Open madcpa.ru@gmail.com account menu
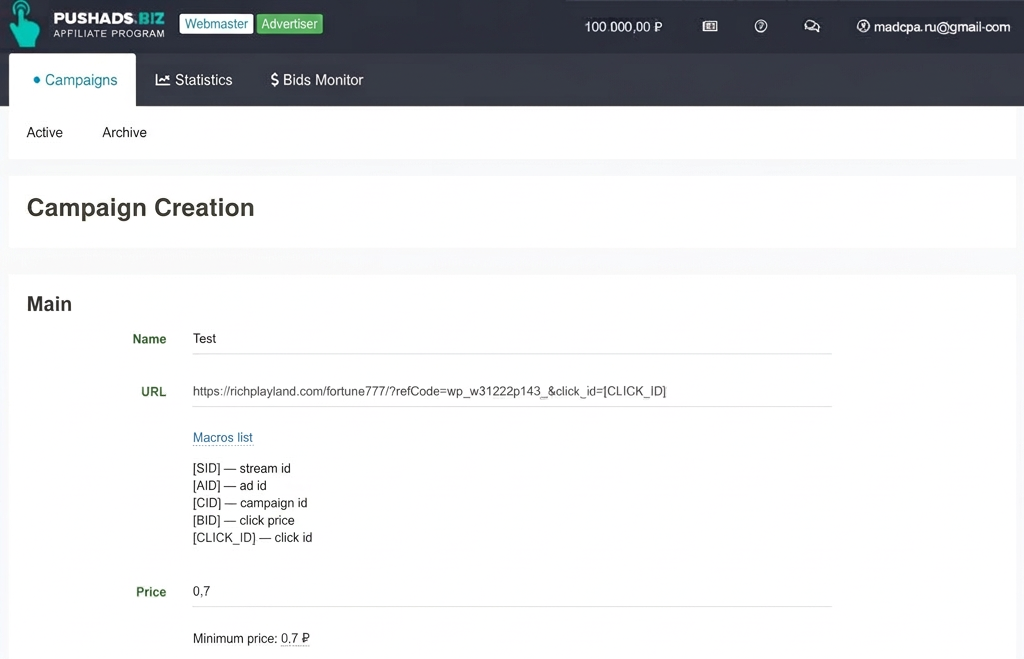This screenshot has height=659, width=1024. click(942, 27)
